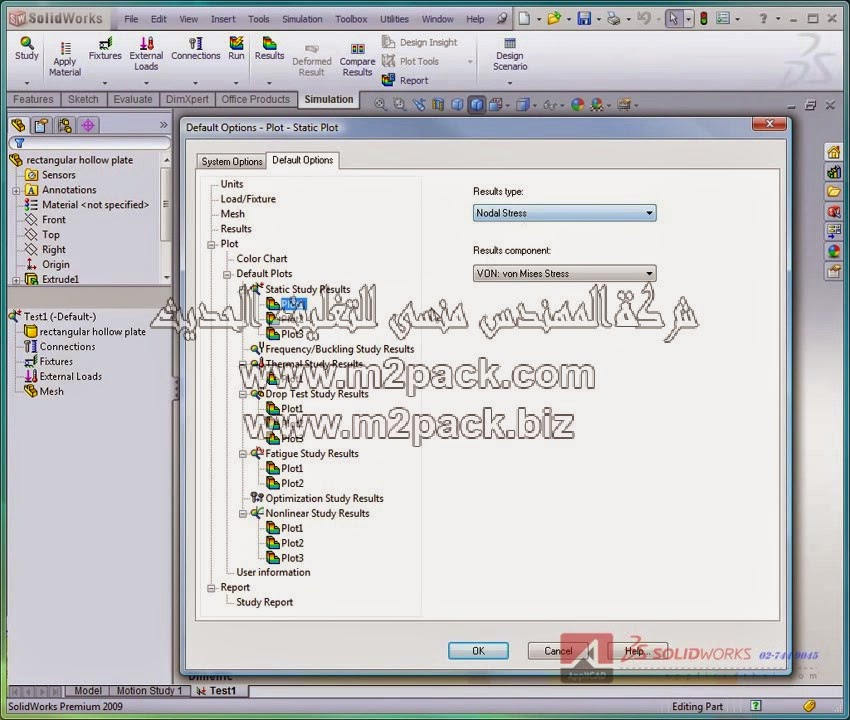
Task: Switch to Office Products tab
Action: (x=255, y=99)
